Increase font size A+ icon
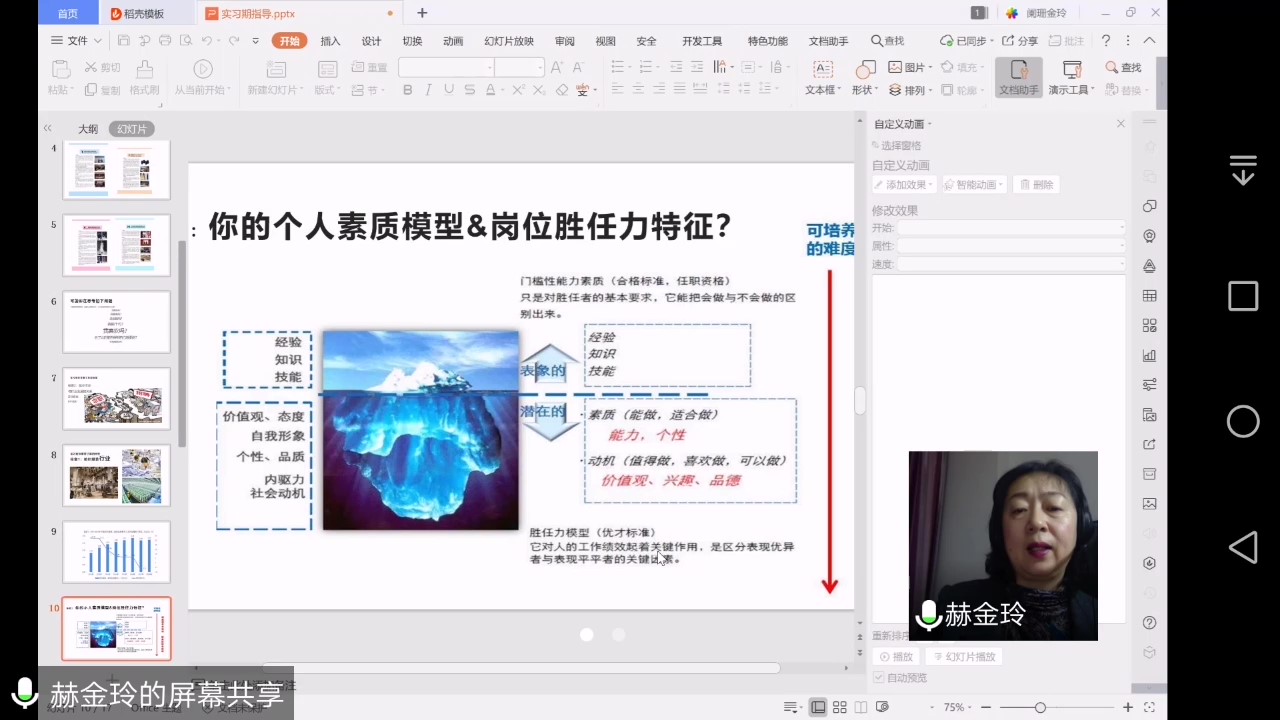 coord(558,67)
